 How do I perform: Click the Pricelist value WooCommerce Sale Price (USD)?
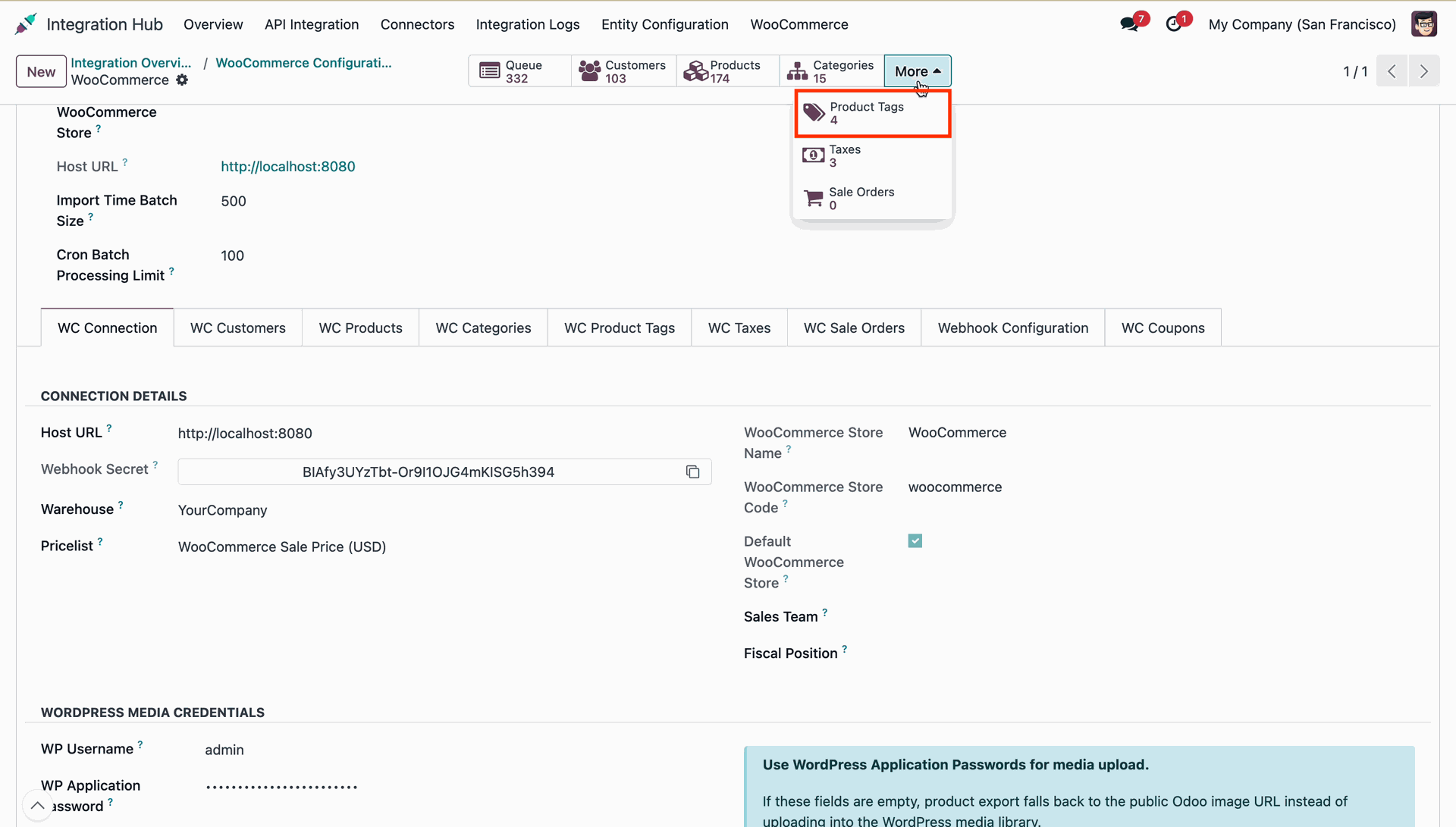(282, 547)
